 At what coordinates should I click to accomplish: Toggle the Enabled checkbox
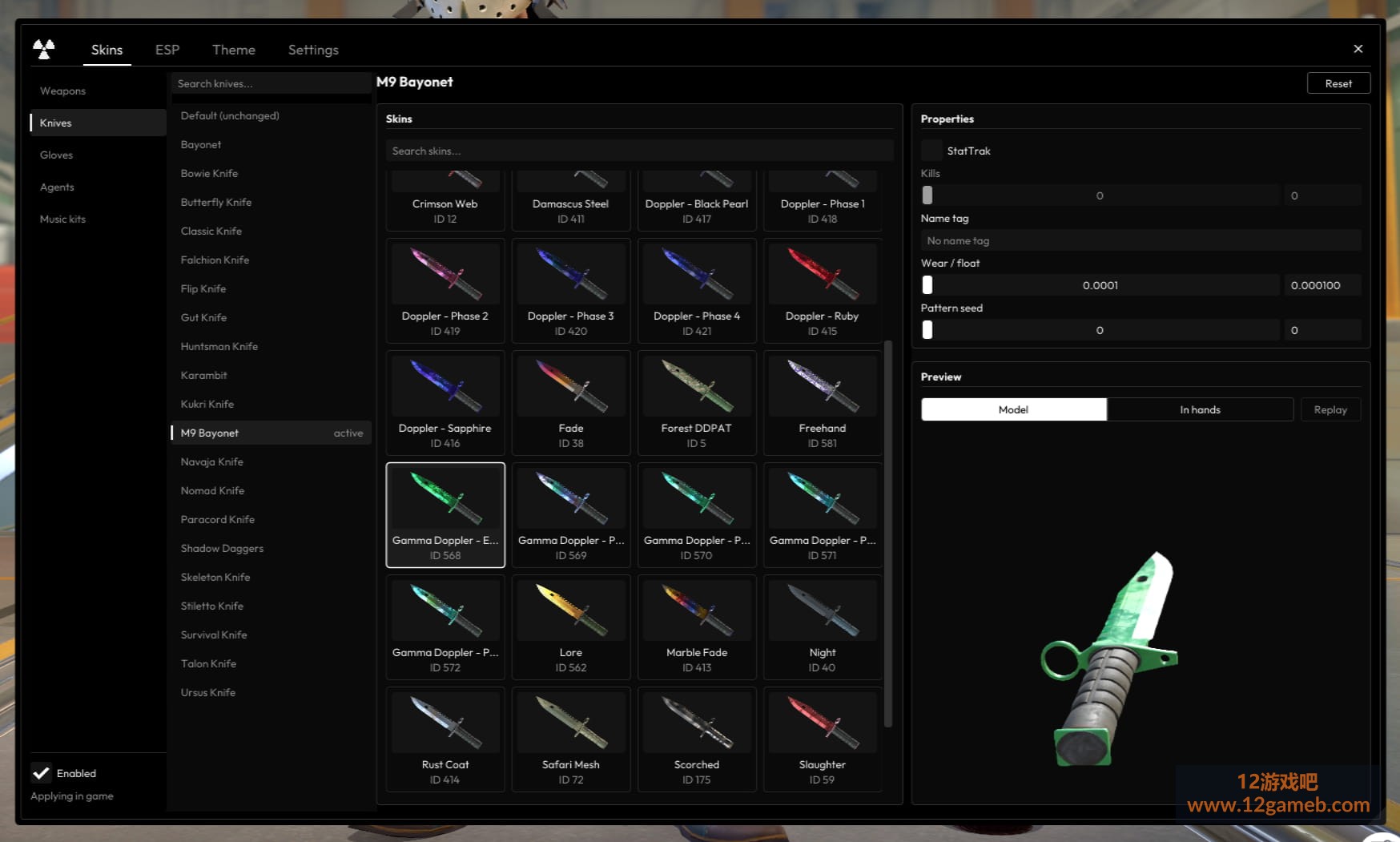click(41, 773)
